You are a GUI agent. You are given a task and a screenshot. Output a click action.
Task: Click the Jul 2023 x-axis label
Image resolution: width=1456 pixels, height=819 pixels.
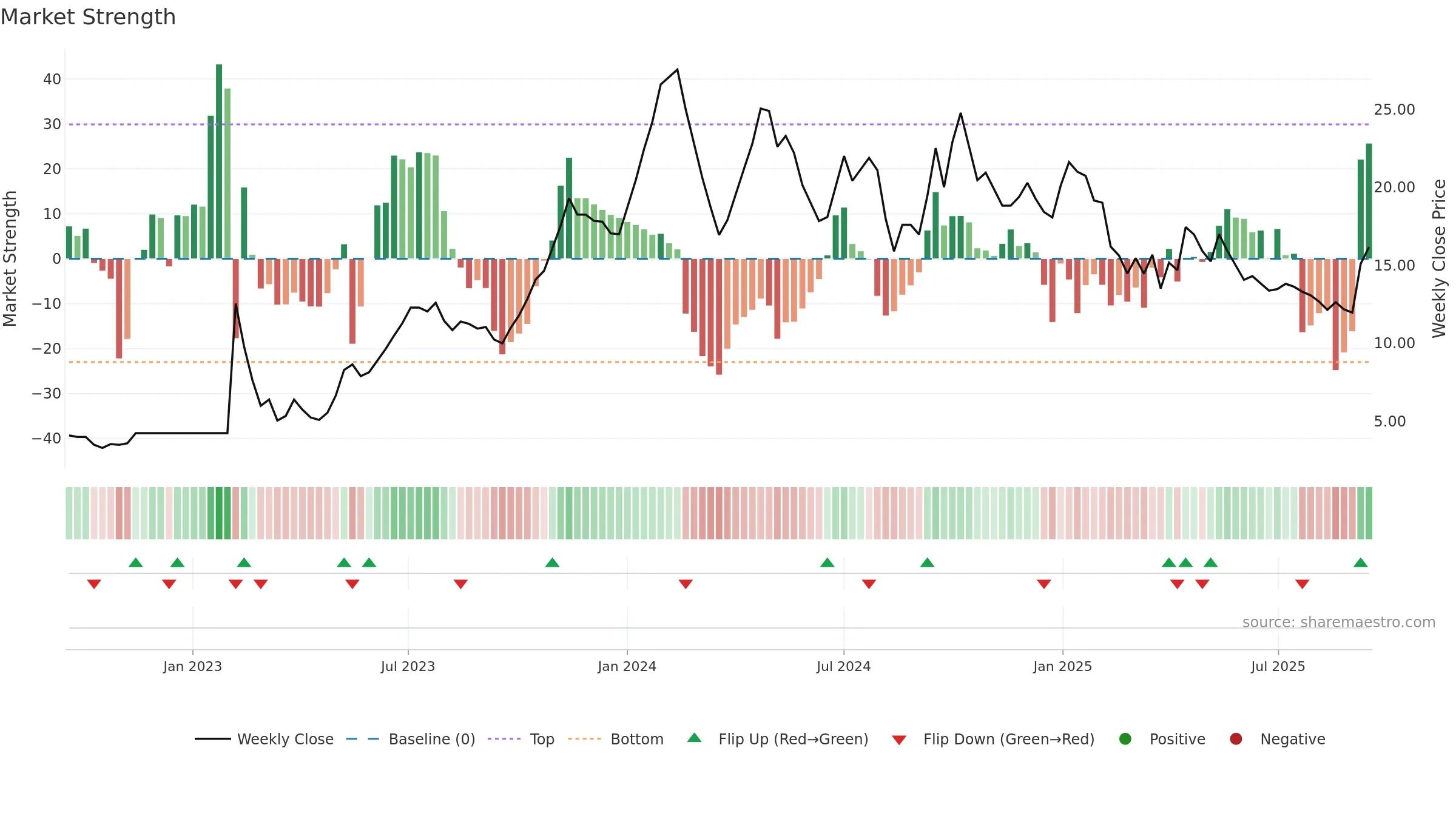point(408,666)
